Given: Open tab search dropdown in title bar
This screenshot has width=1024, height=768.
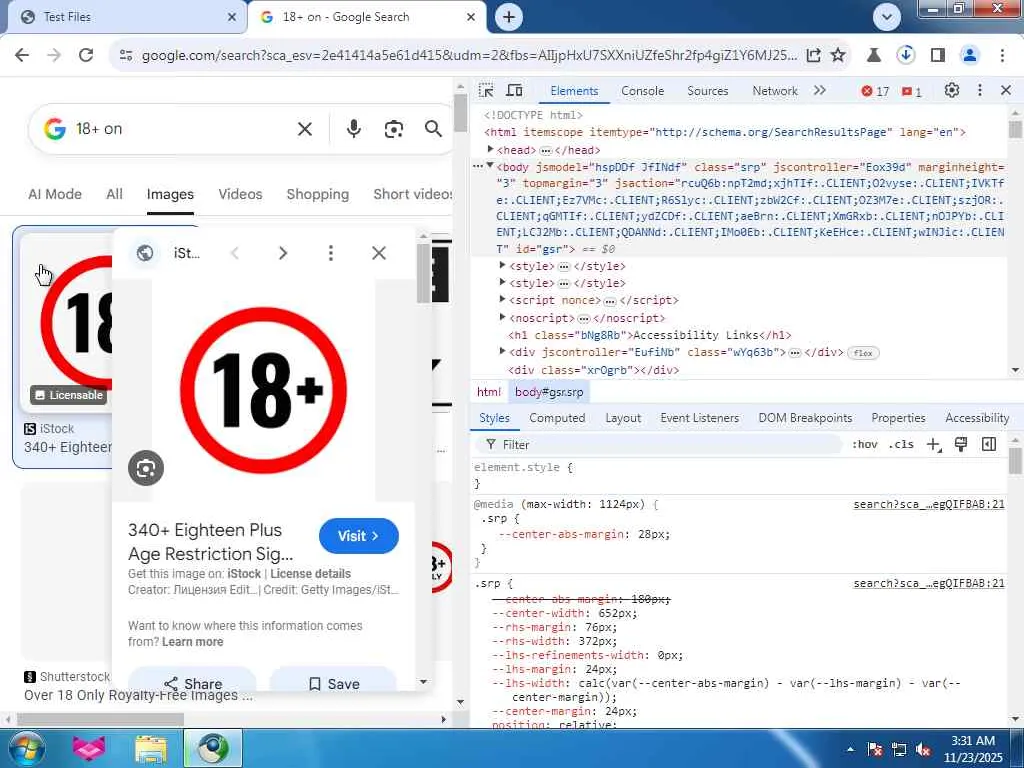Looking at the screenshot, I should click(x=886, y=17).
